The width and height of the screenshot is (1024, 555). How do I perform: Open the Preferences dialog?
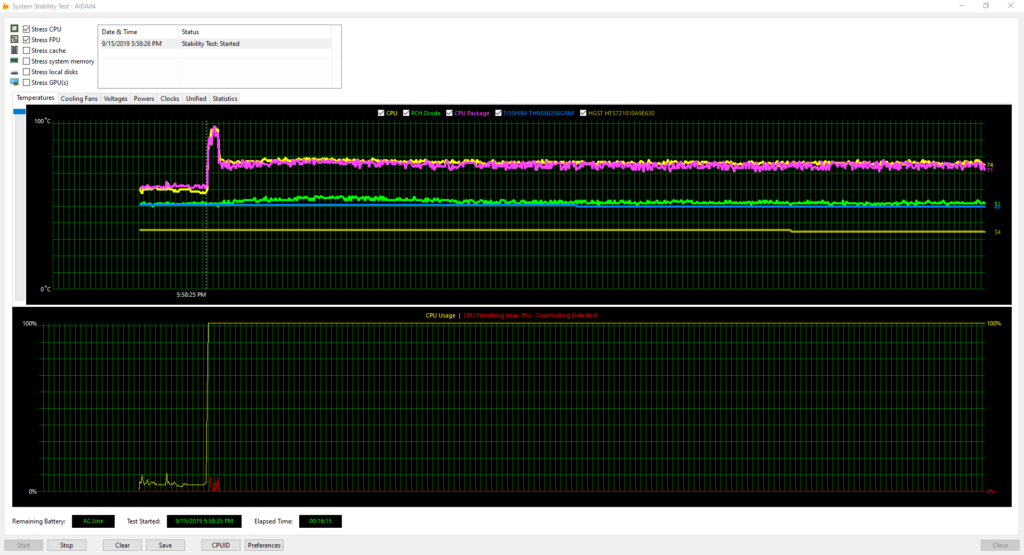coord(264,545)
